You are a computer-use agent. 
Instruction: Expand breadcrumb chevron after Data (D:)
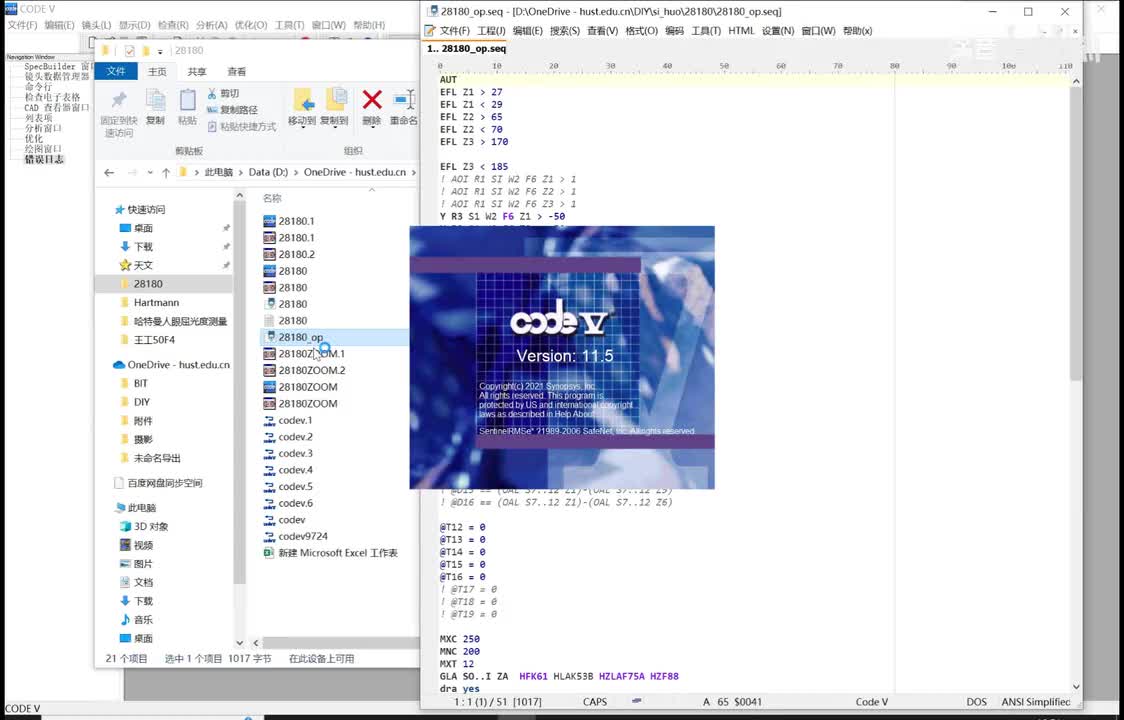[296, 173]
